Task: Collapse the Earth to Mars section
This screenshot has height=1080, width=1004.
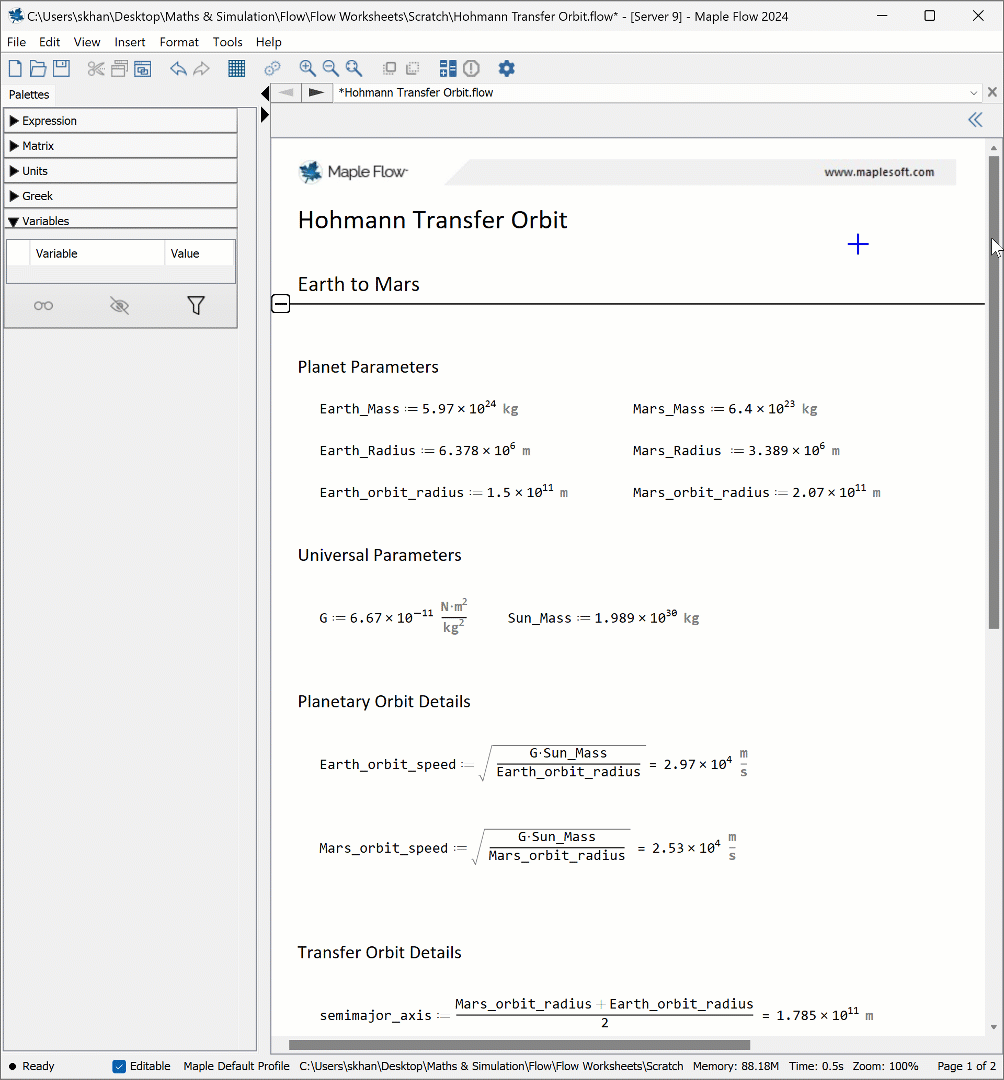Action: [281, 303]
